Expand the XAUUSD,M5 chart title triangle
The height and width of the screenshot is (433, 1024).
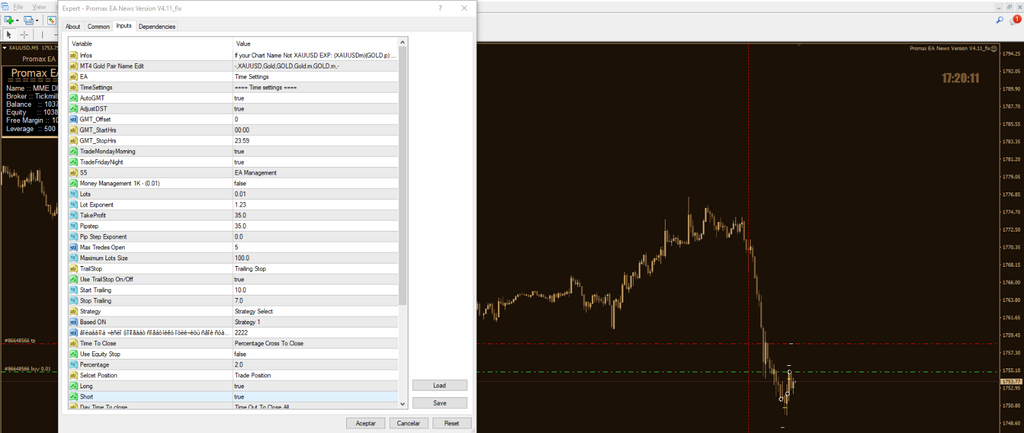point(5,48)
